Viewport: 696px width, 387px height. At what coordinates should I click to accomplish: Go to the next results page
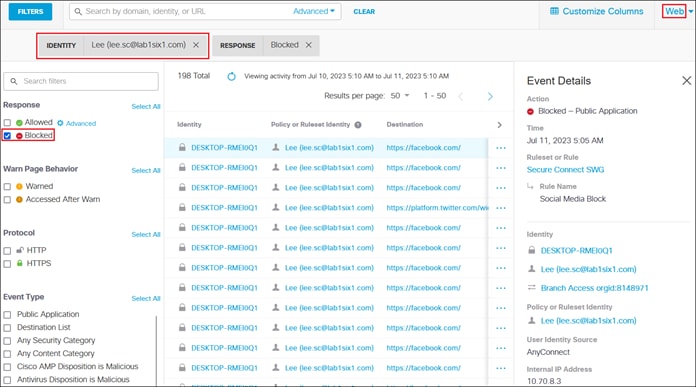point(490,96)
